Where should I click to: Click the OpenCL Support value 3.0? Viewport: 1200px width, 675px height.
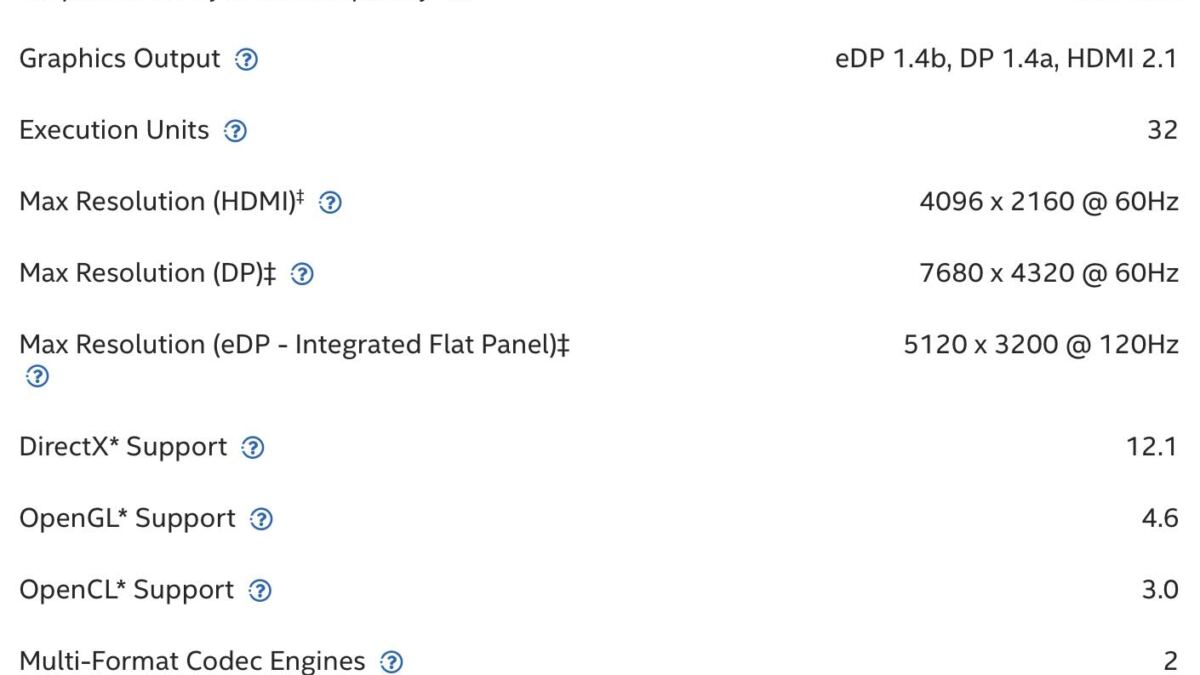coord(1162,591)
